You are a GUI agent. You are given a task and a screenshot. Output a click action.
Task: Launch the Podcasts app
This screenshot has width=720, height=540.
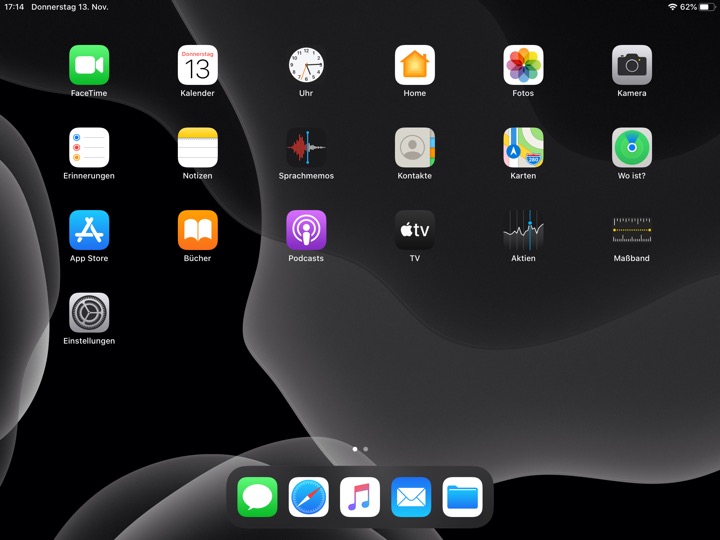(x=306, y=231)
